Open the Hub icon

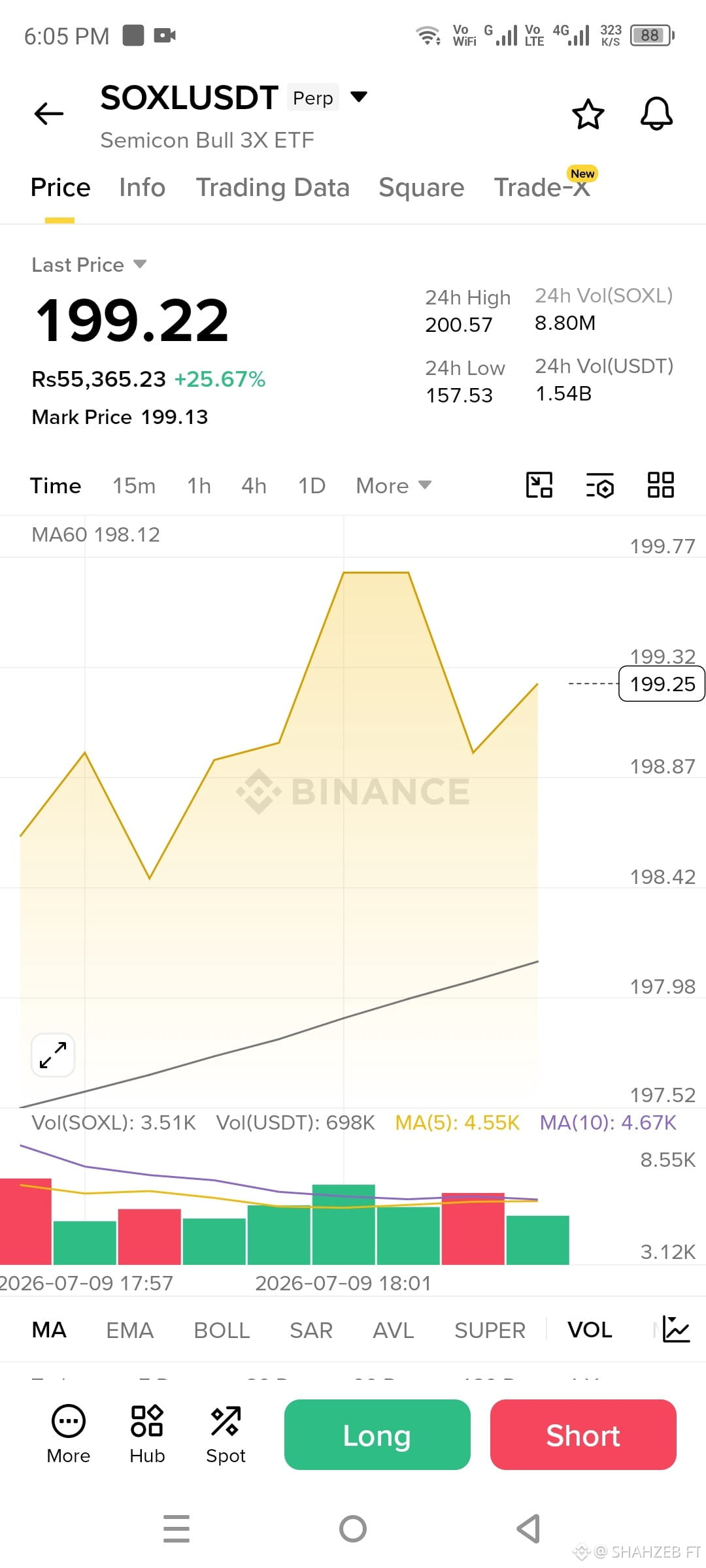coord(147,1435)
